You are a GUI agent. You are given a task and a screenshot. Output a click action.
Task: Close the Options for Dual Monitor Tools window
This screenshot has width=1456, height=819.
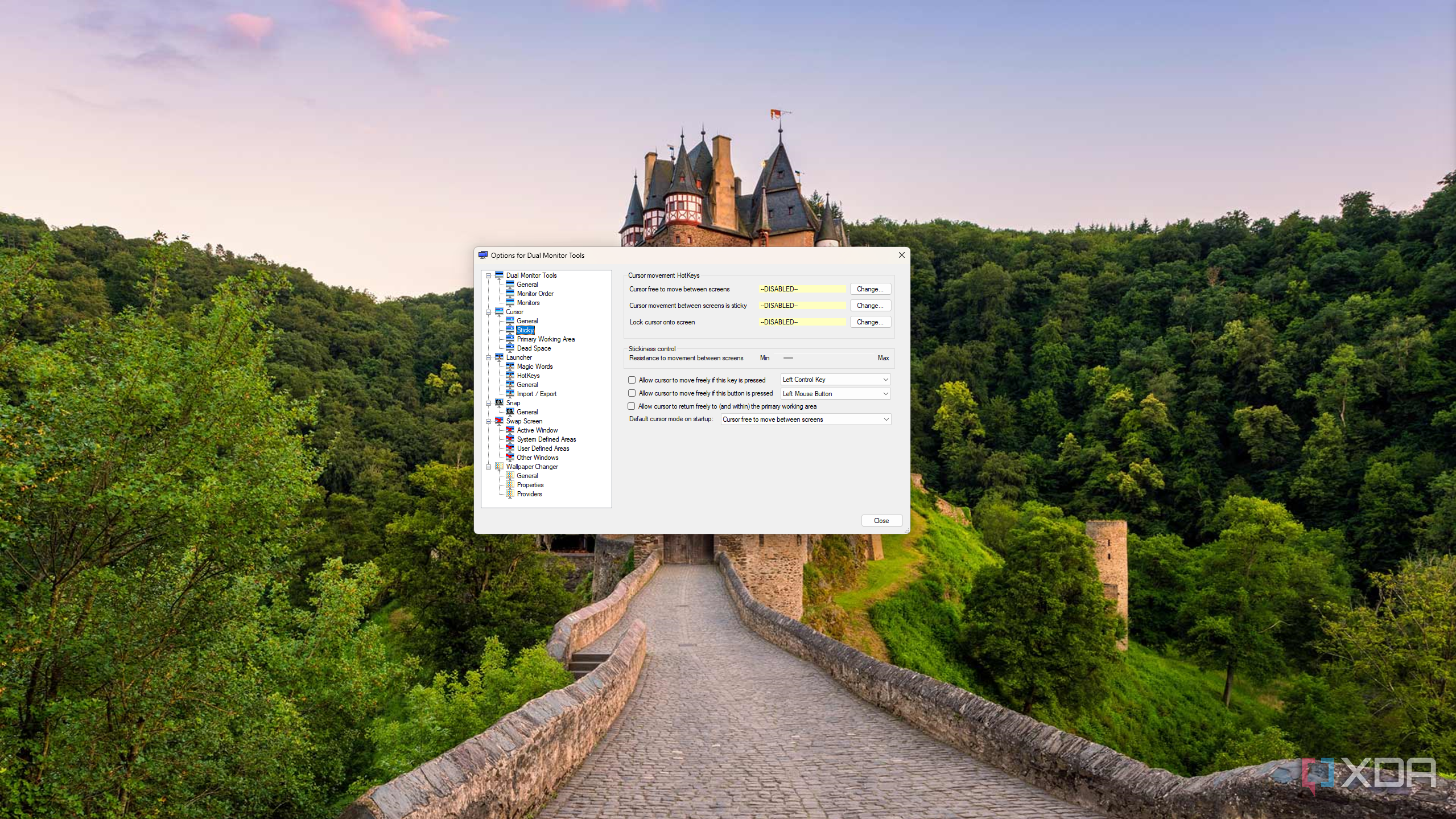pyautogui.click(x=901, y=255)
